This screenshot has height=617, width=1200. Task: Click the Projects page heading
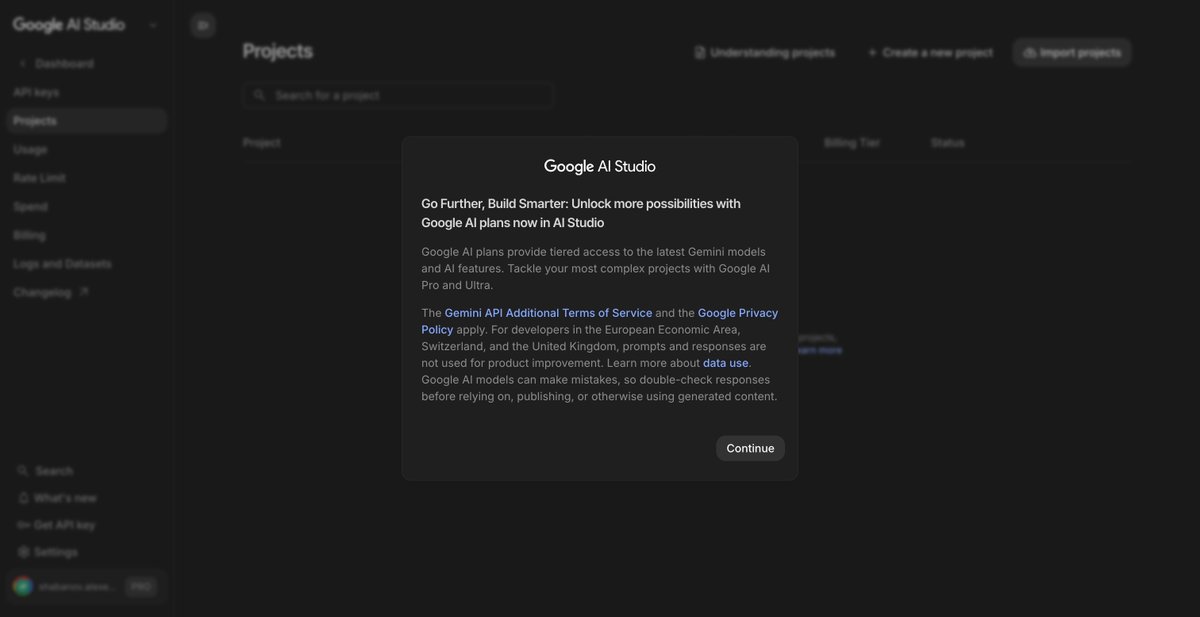coord(278,51)
